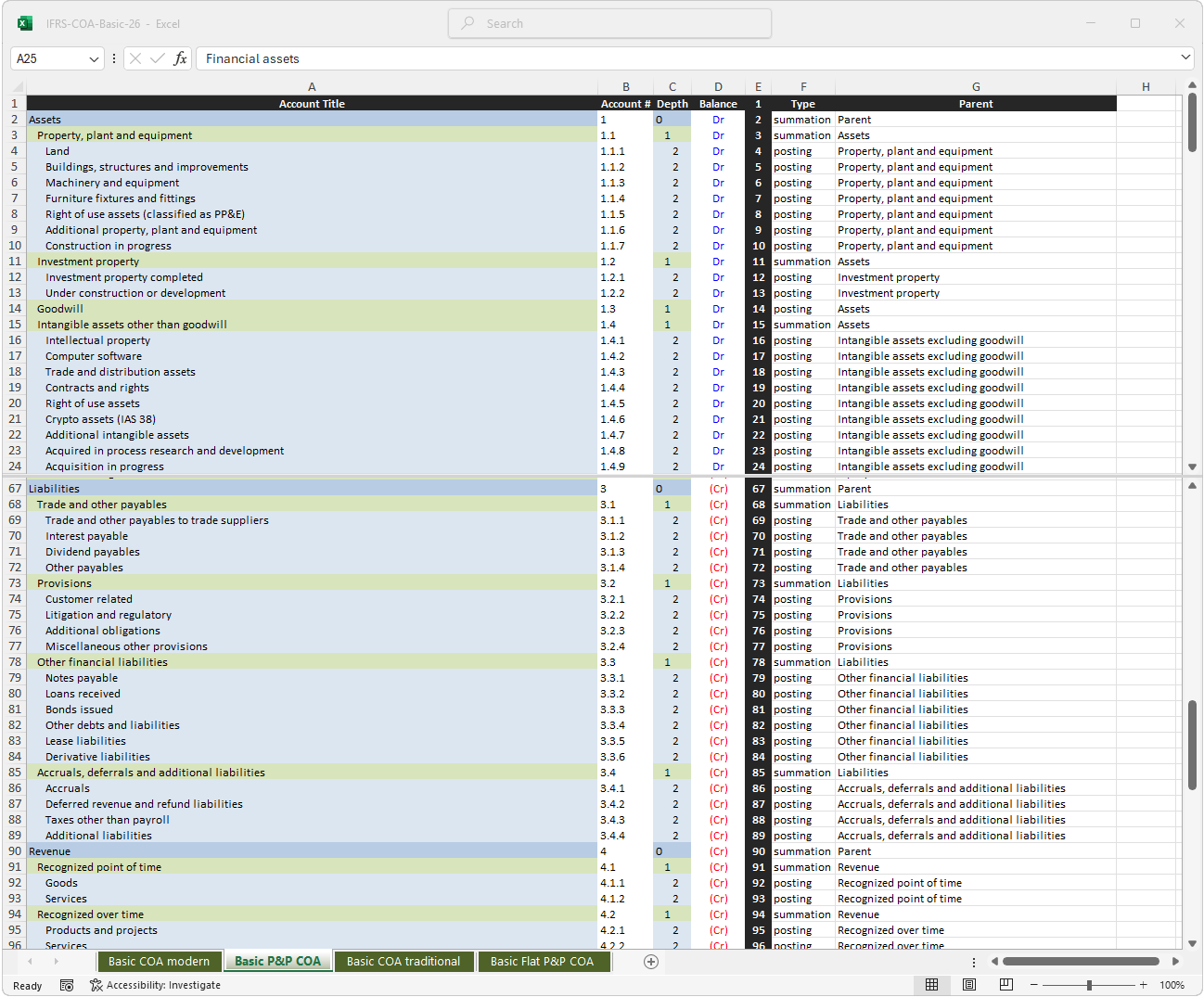Switch to Basic Flat P&P COA tab
1204x997 pixels.
click(543, 962)
